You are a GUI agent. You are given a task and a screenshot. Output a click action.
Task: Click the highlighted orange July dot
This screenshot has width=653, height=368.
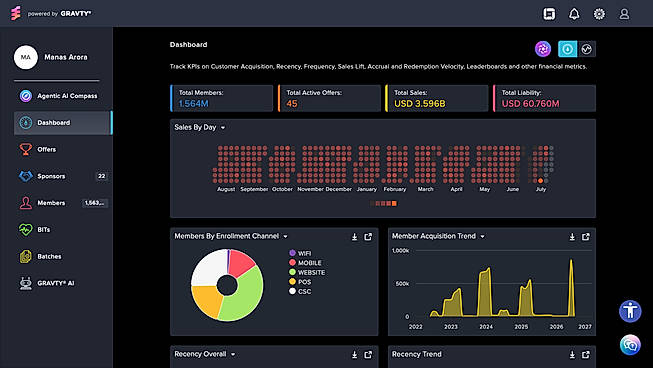[541, 181]
